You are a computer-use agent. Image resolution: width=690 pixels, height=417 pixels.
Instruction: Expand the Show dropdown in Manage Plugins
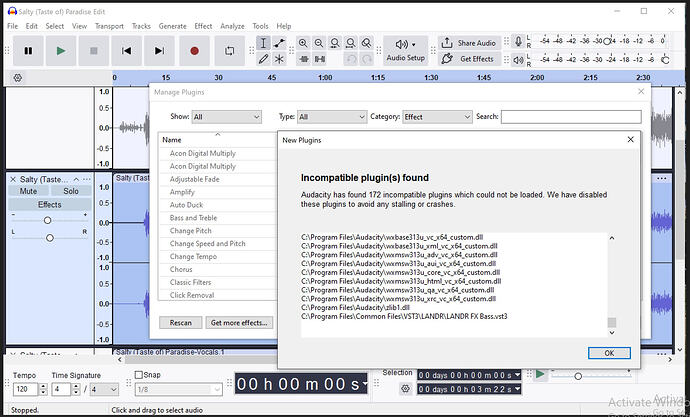pos(226,117)
